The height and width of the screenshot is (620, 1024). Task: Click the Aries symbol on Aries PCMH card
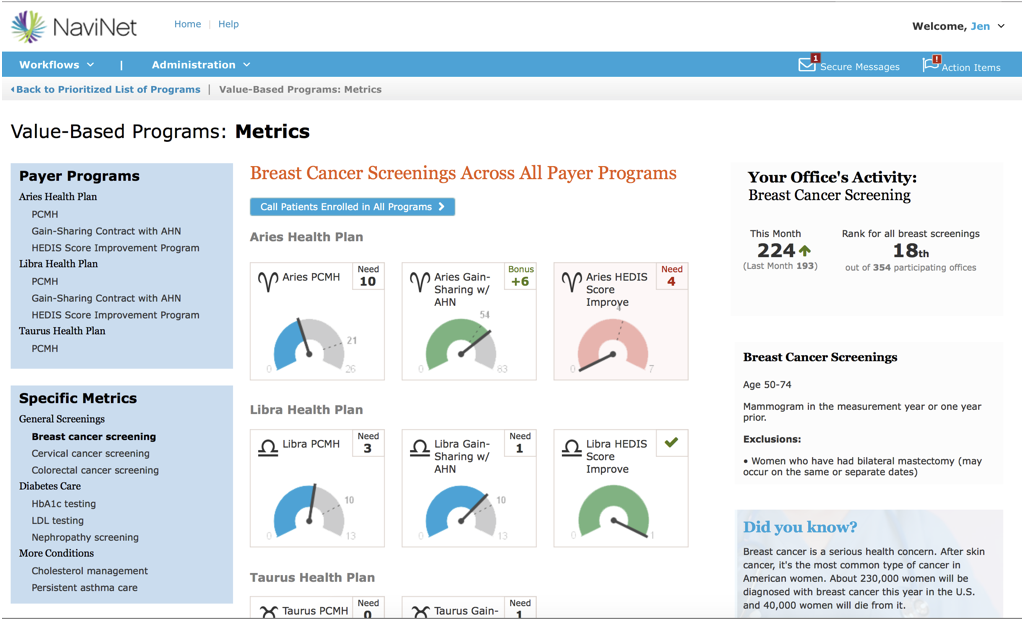tap(268, 281)
